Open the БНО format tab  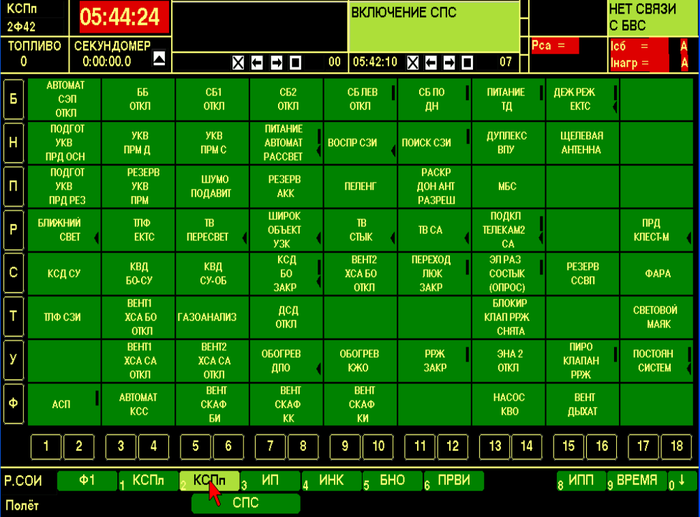[x=392, y=481]
